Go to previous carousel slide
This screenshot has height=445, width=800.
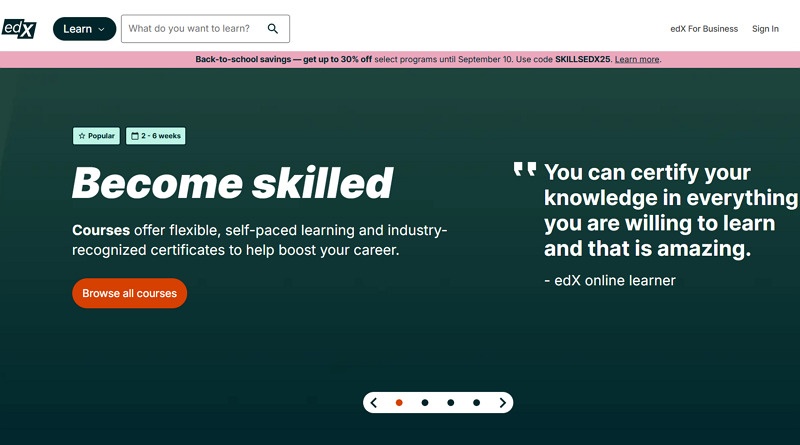(x=373, y=403)
